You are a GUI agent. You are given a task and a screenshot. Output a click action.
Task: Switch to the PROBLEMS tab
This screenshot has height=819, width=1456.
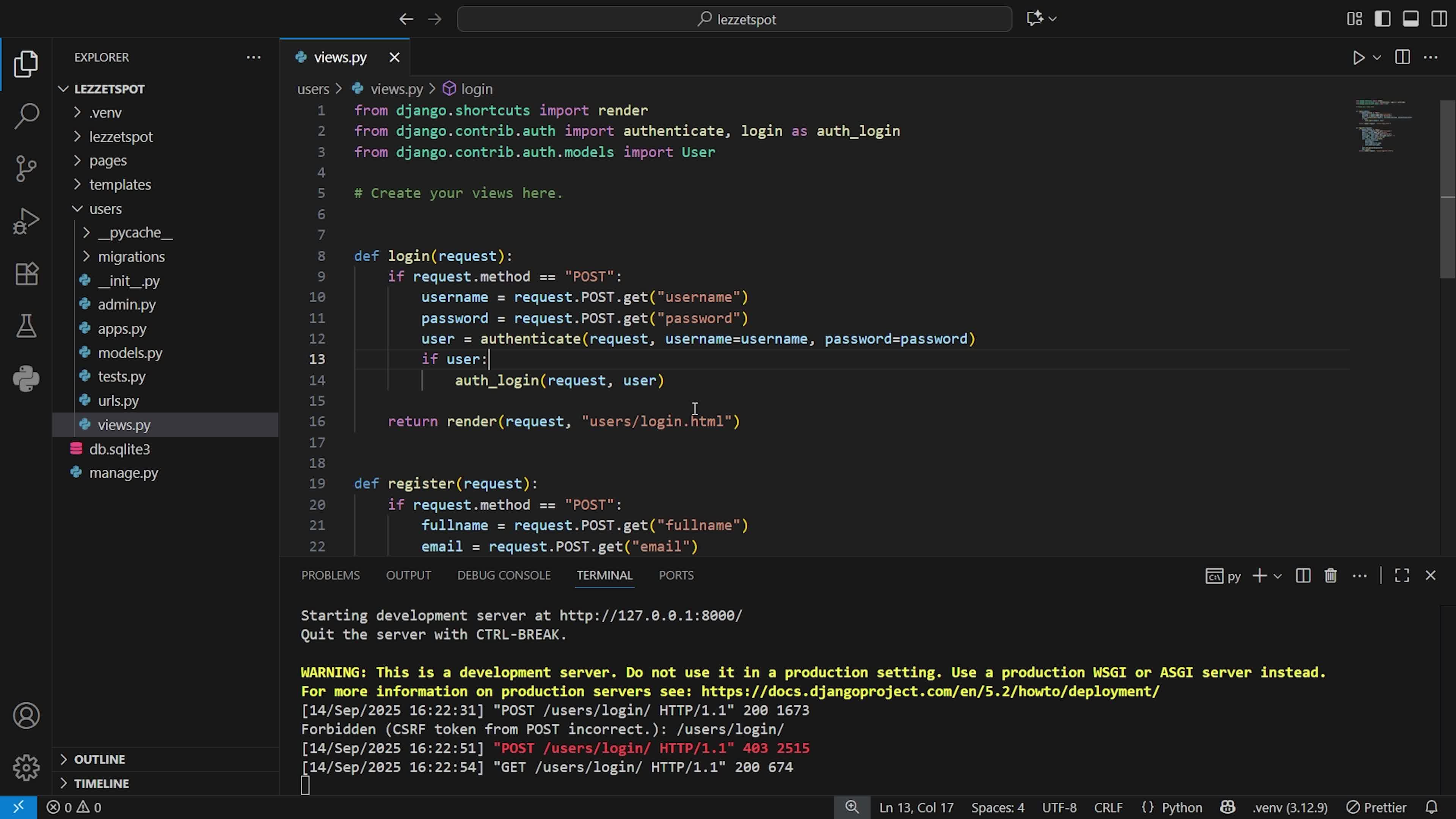pyautogui.click(x=330, y=576)
